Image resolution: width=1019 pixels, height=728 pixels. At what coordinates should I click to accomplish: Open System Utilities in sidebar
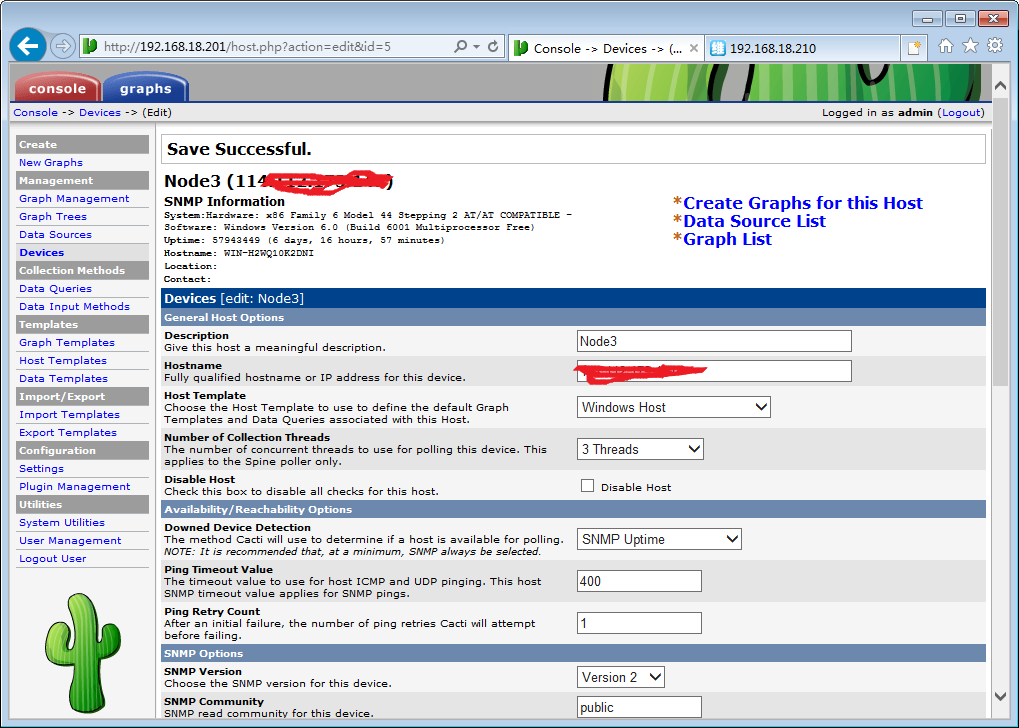(x=62, y=523)
